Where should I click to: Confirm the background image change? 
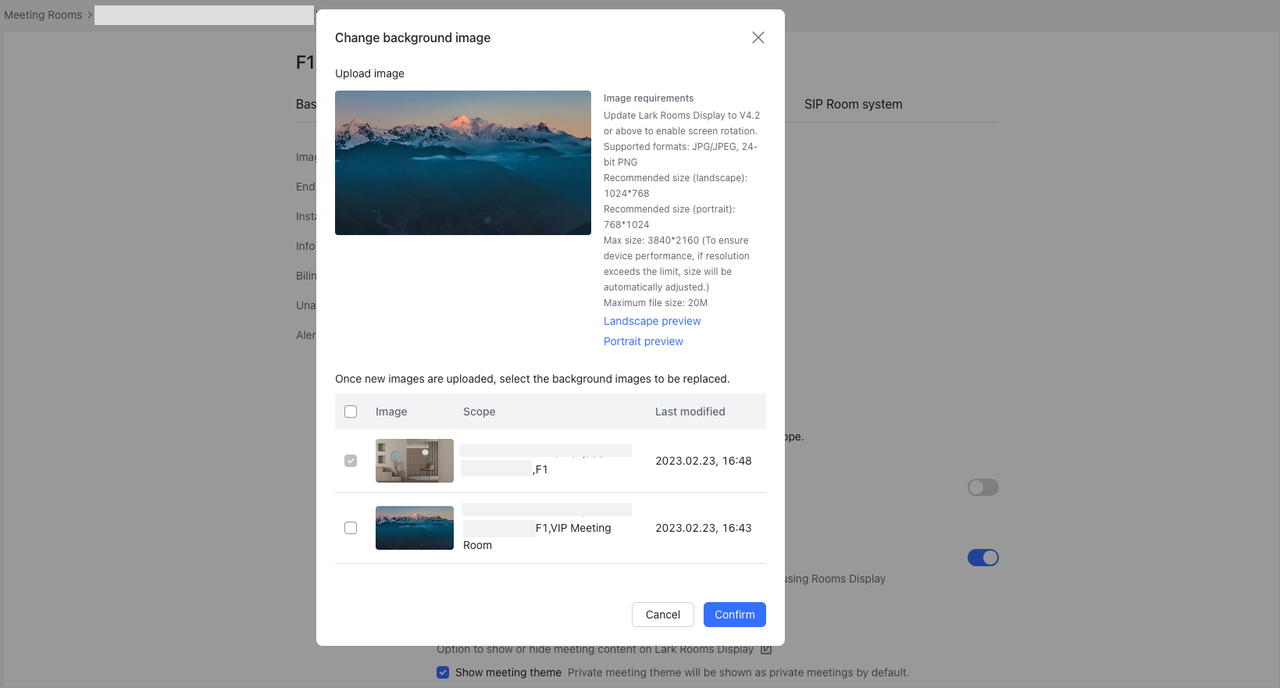734,614
